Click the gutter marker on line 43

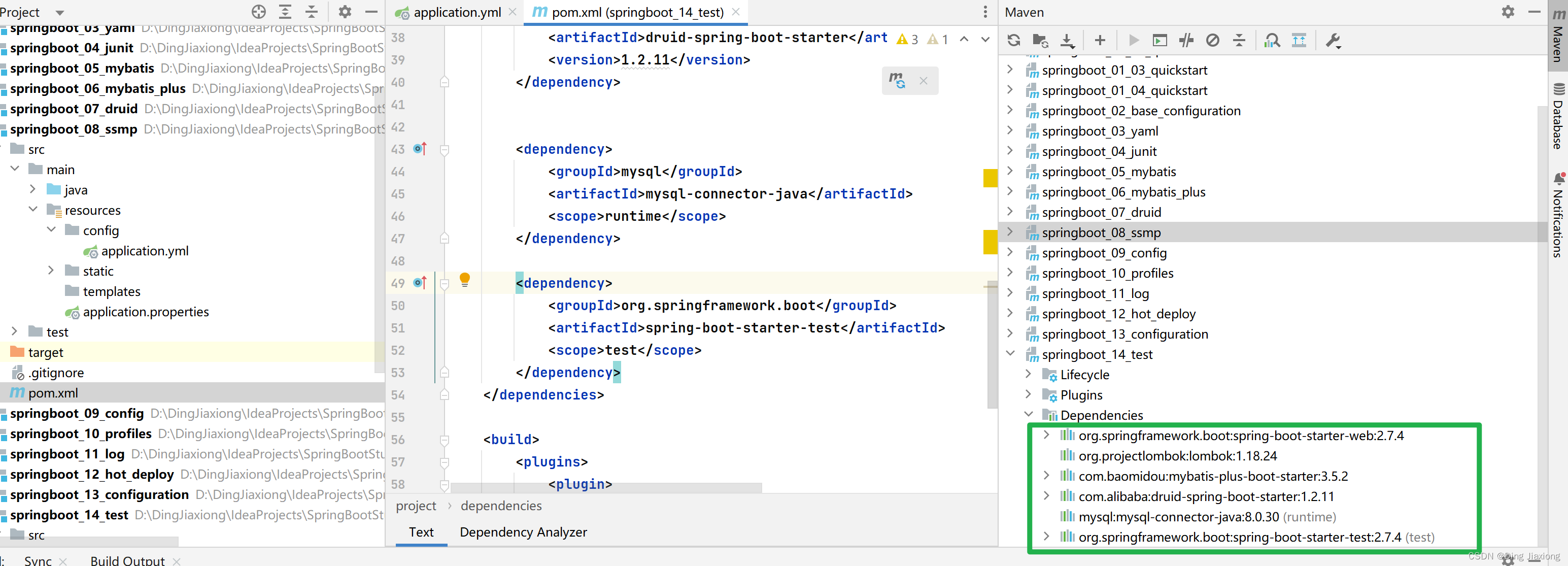pyautogui.click(x=420, y=149)
